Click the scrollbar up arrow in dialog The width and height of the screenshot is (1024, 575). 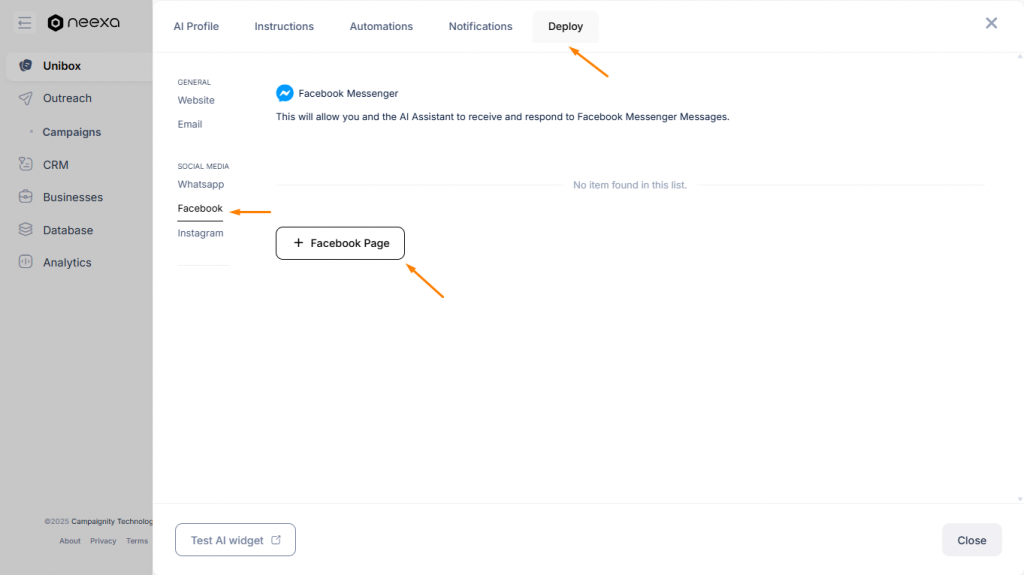tap(1019, 57)
